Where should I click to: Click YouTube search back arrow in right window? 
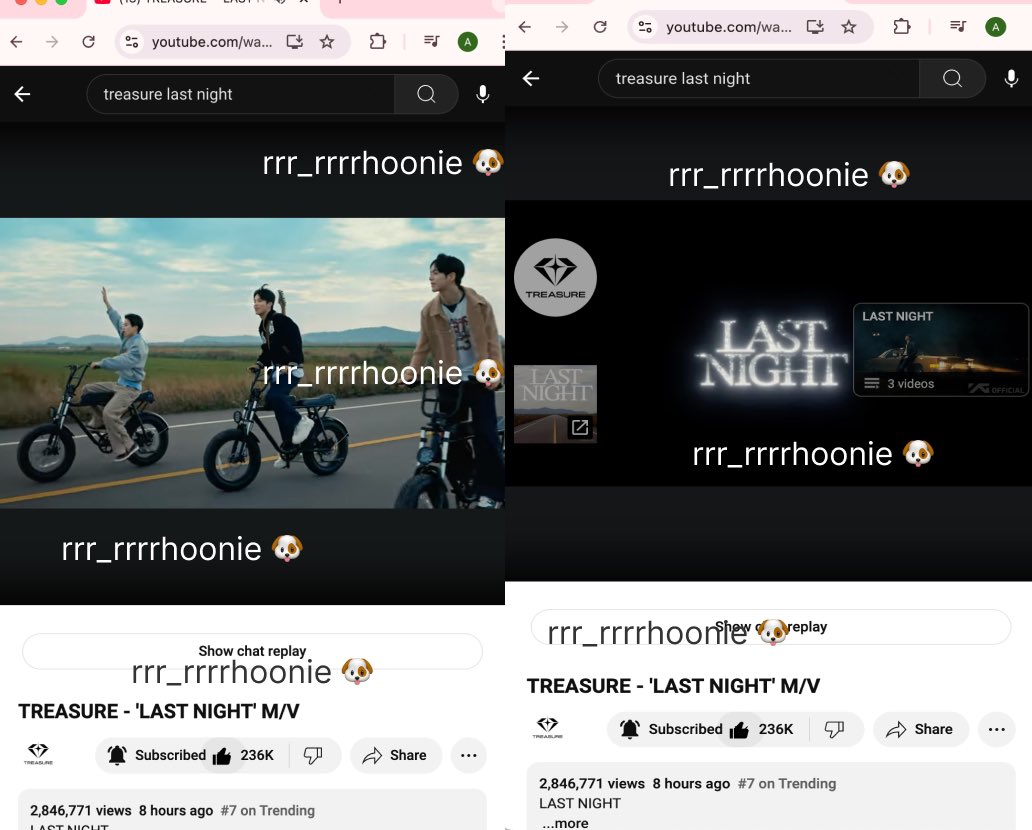[x=531, y=78]
